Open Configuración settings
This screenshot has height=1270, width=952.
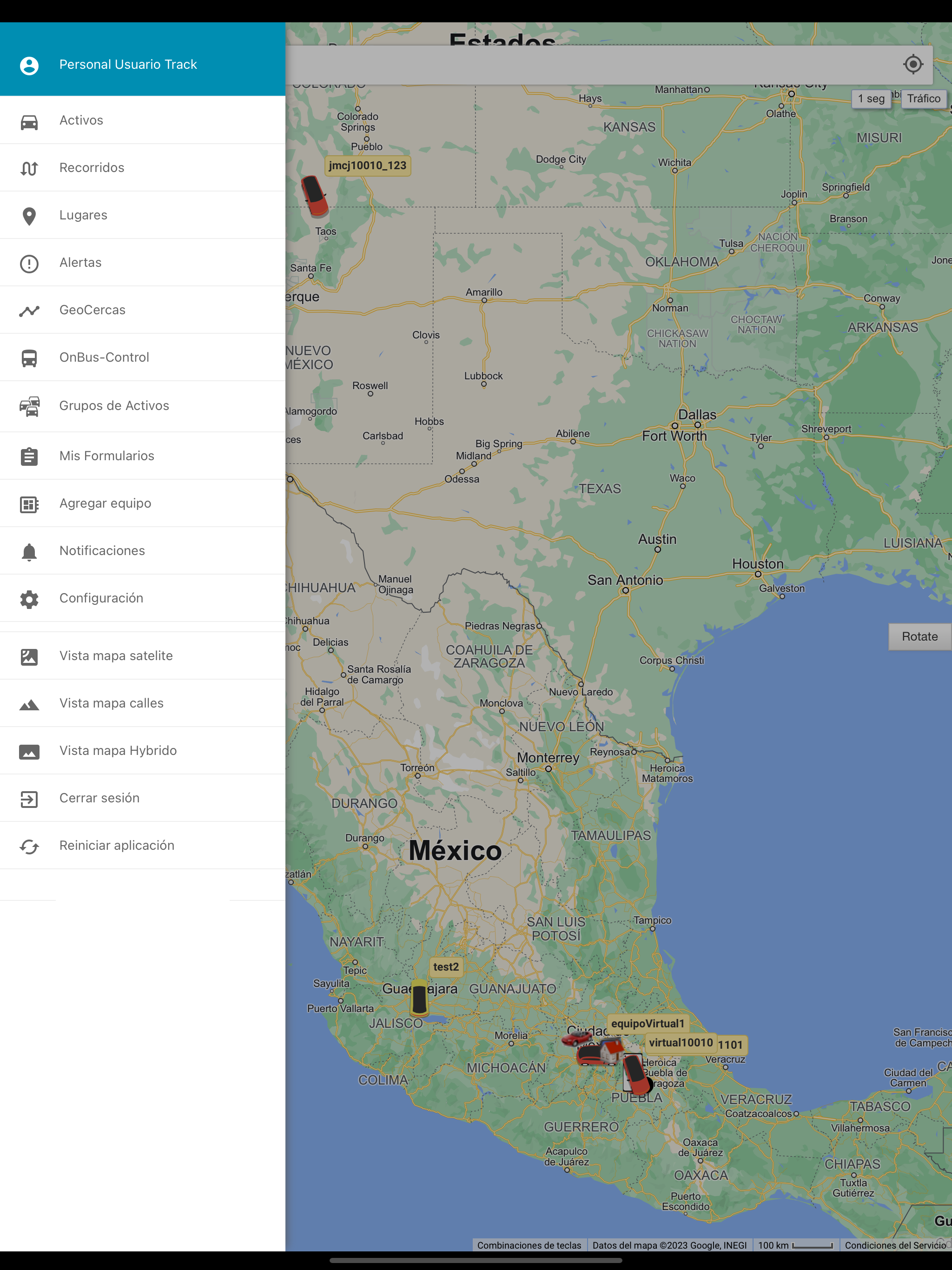click(142, 598)
